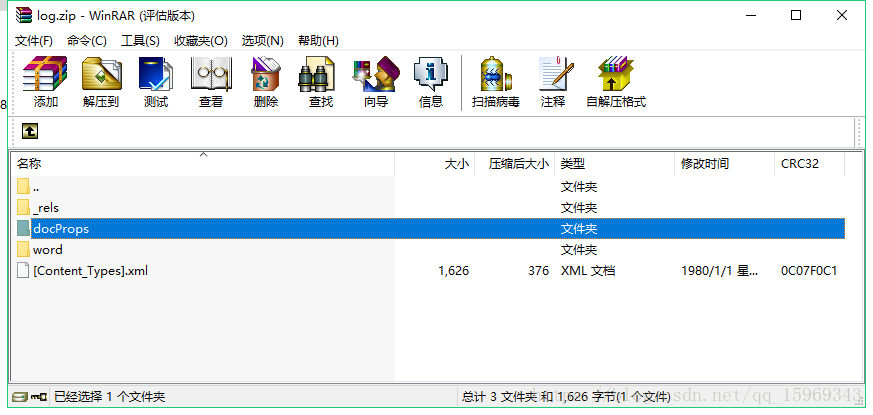Click size value 1,626 of [Content_Types].xml

(453, 271)
